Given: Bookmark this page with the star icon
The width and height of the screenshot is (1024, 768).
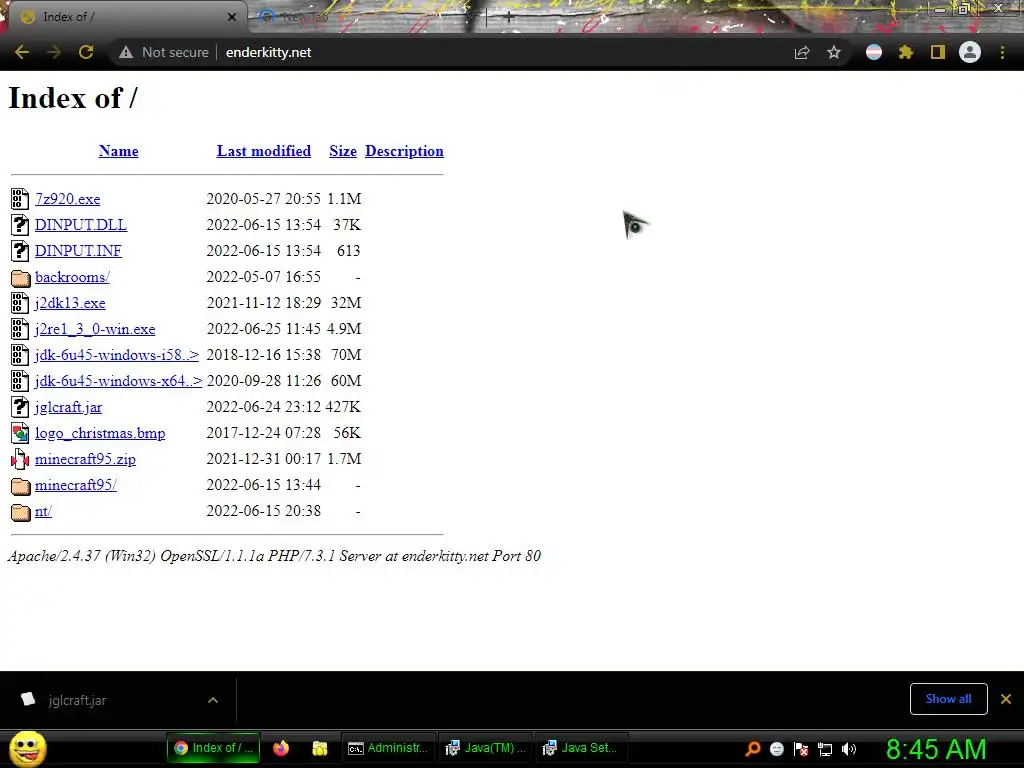Looking at the screenshot, I should click(834, 52).
